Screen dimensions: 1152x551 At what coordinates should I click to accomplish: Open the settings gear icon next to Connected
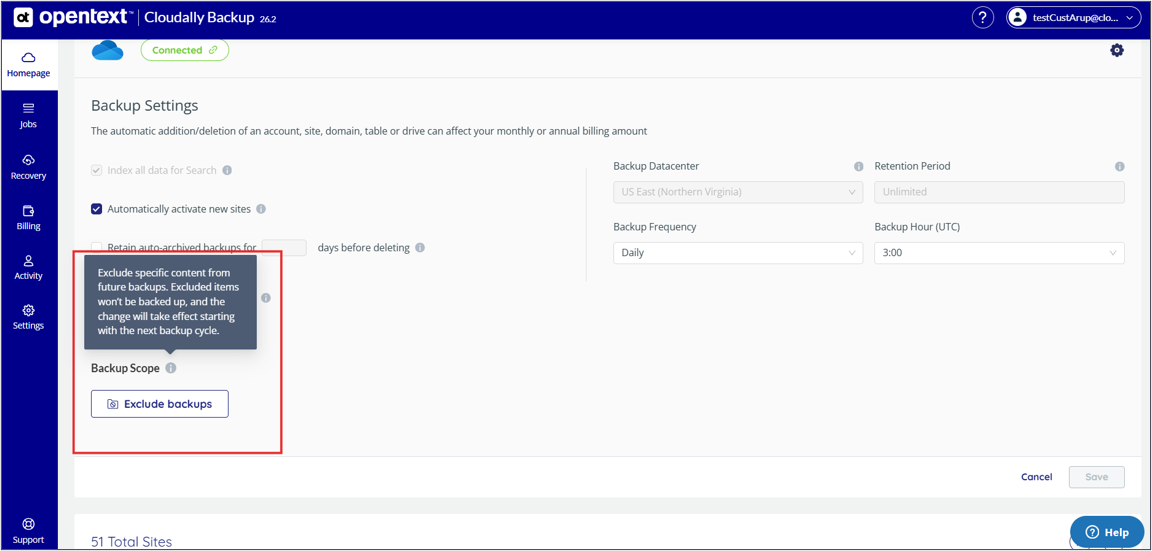coord(1117,50)
